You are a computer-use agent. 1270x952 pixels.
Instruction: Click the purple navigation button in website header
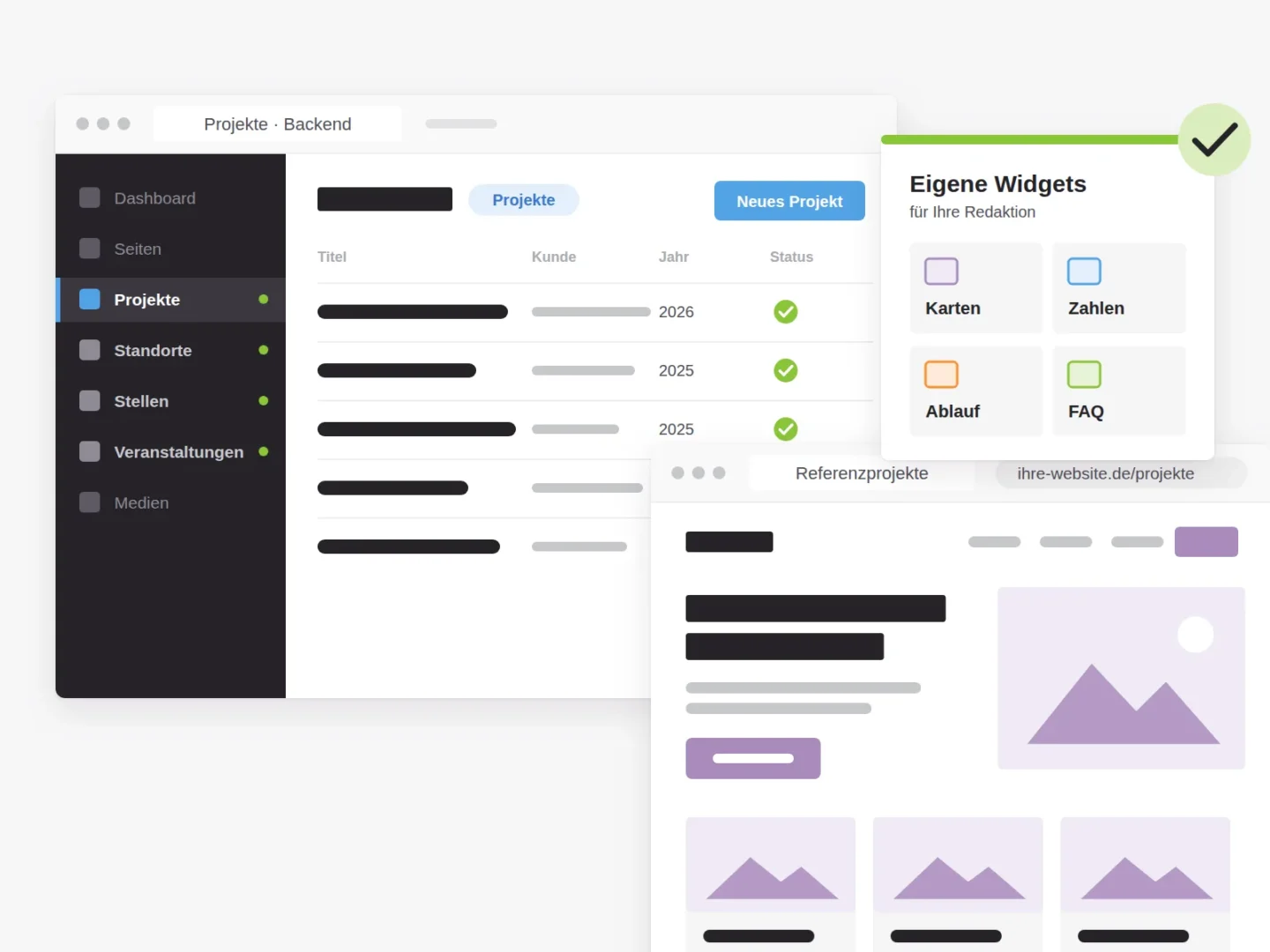[x=1206, y=541]
